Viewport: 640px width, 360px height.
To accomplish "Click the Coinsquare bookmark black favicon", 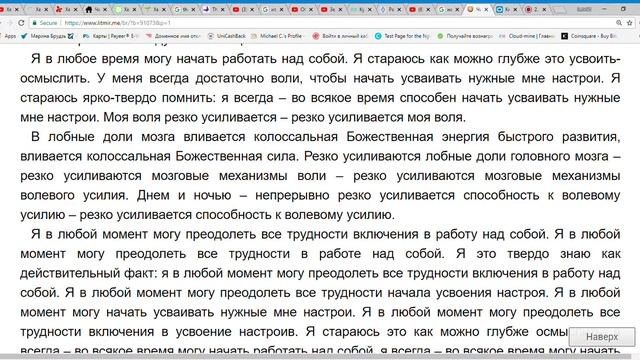I will [564, 36].
